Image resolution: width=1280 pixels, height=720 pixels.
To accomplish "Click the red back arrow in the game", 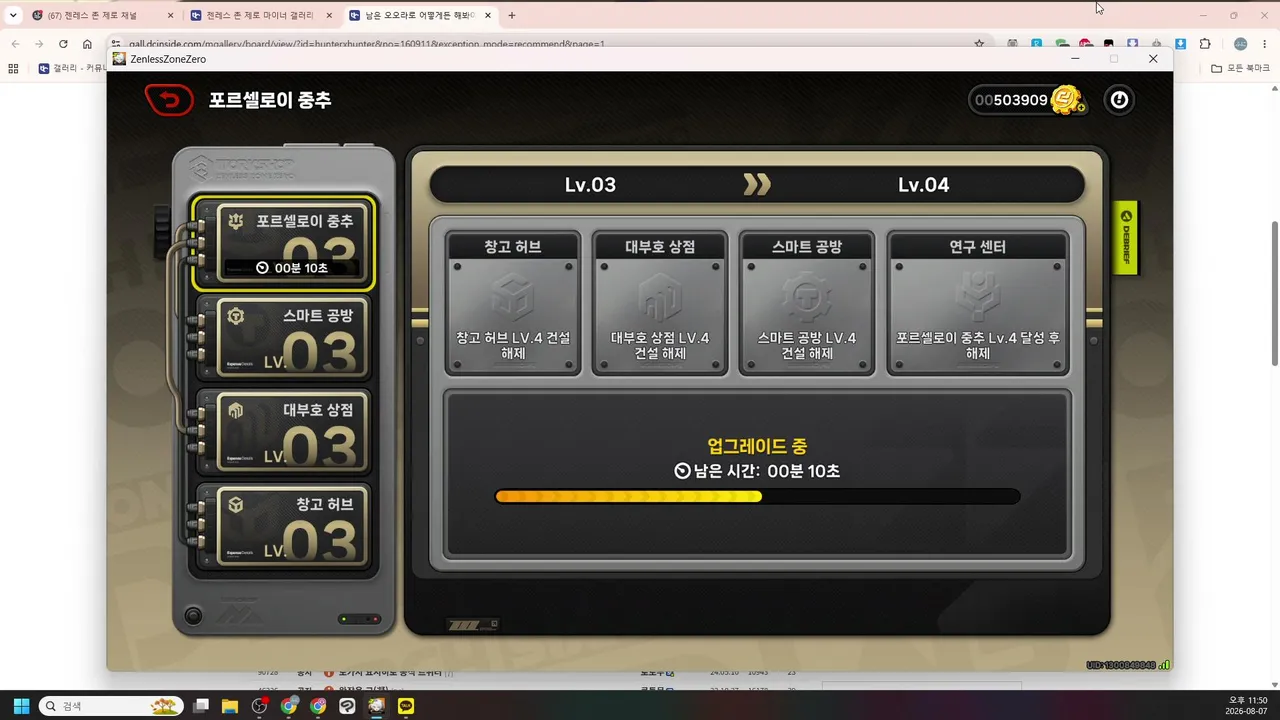I will point(169,100).
